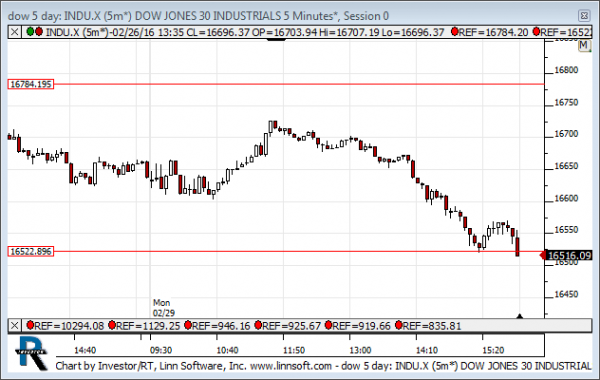The height and width of the screenshot is (380, 600).
Task: Click the X button on lower REF pane bar
Action: (x=15, y=326)
